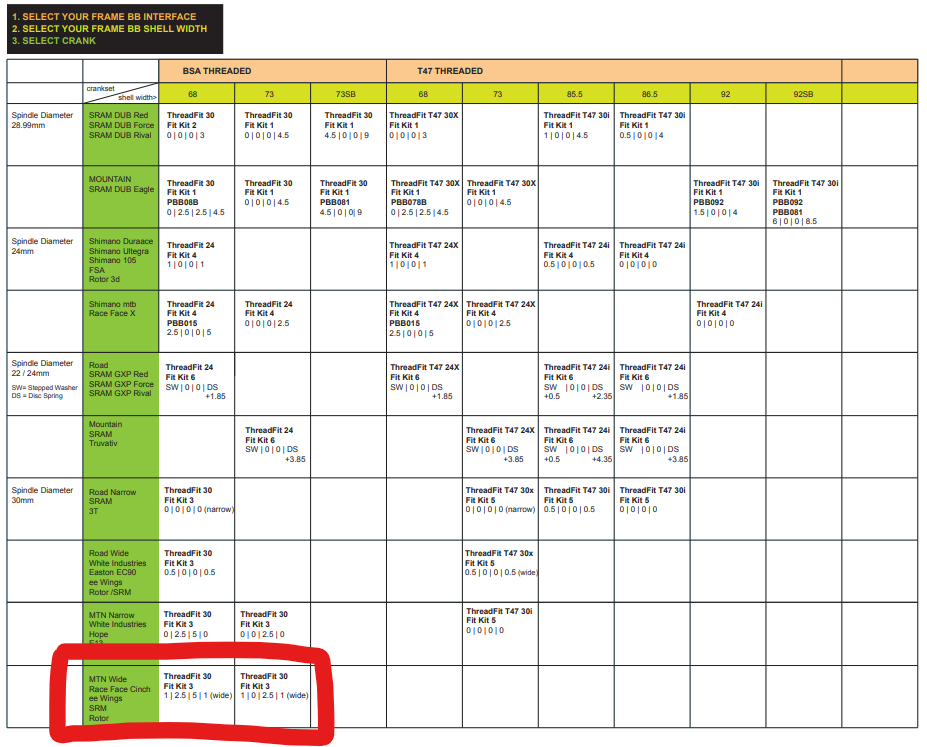Click ThreadFit T47 30x (narrow) cell

pyautogui.click(x=500, y=509)
